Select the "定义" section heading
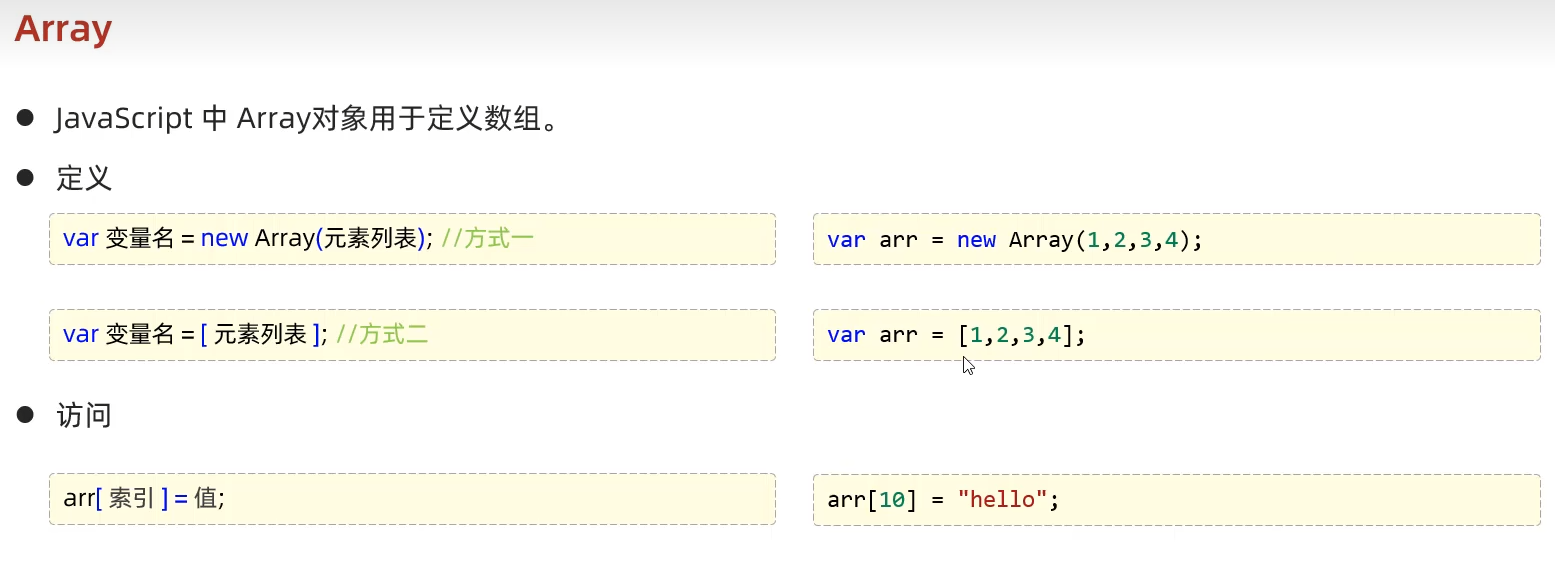The width and height of the screenshot is (1555, 581). (x=84, y=179)
